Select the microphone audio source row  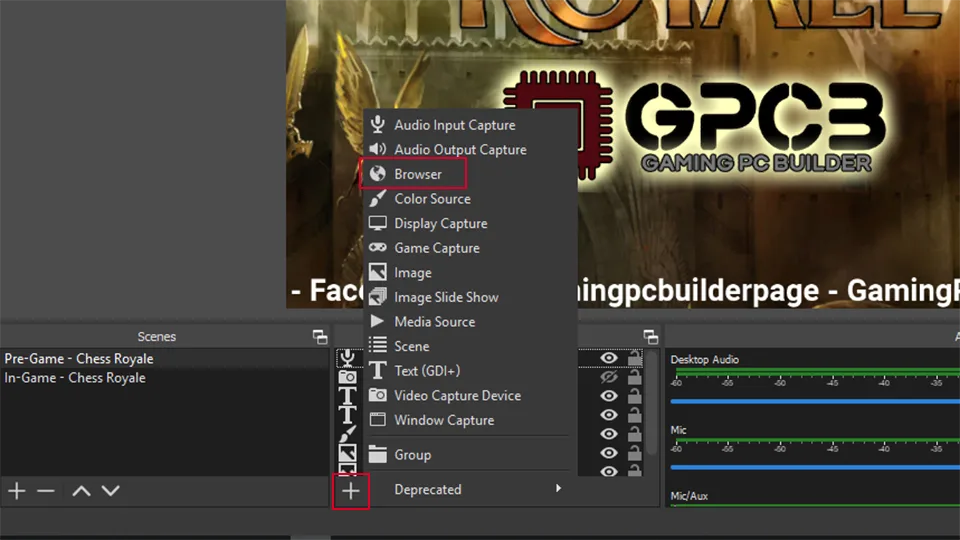[x=348, y=358]
